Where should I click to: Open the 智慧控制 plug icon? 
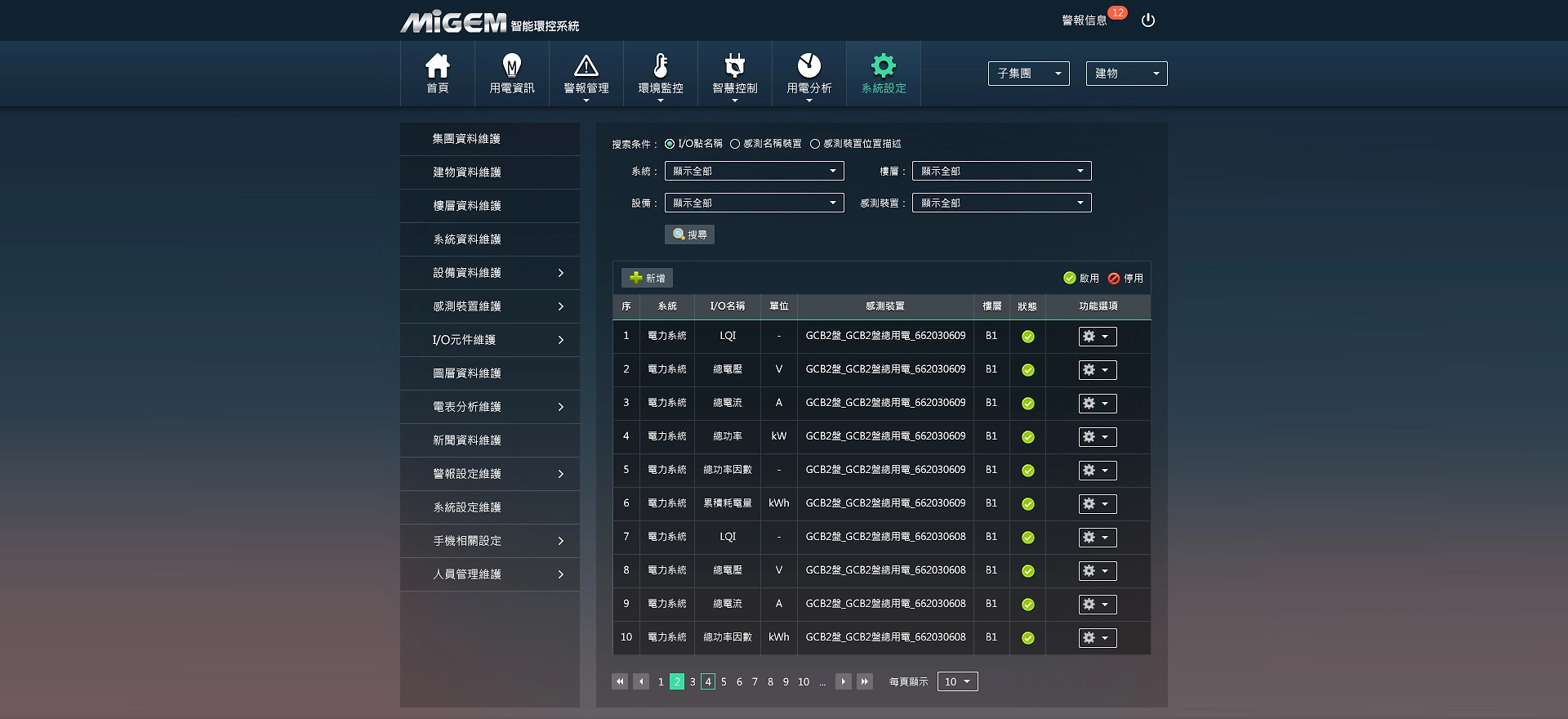(x=734, y=66)
